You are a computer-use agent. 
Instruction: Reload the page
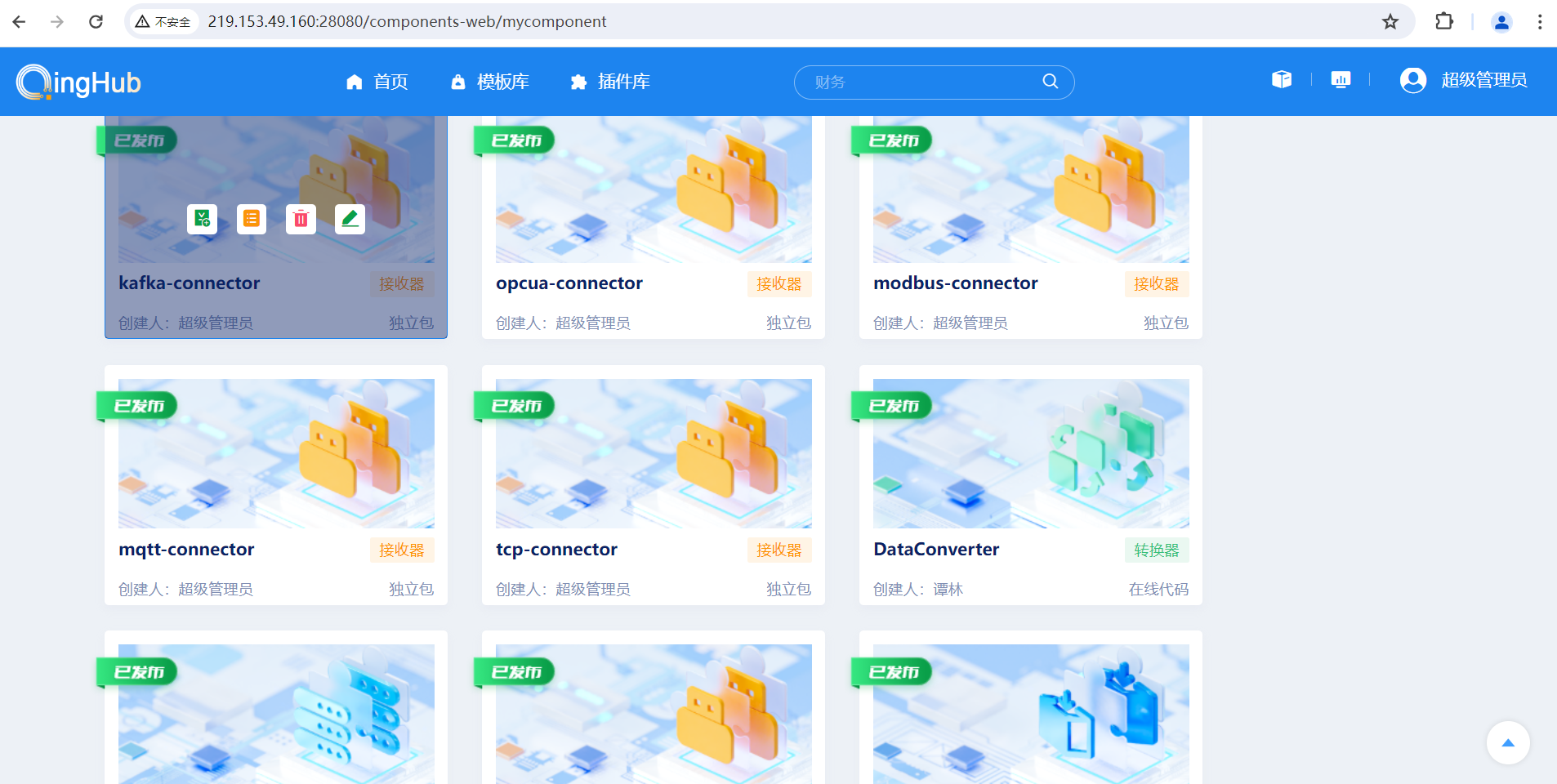pyautogui.click(x=96, y=22)
